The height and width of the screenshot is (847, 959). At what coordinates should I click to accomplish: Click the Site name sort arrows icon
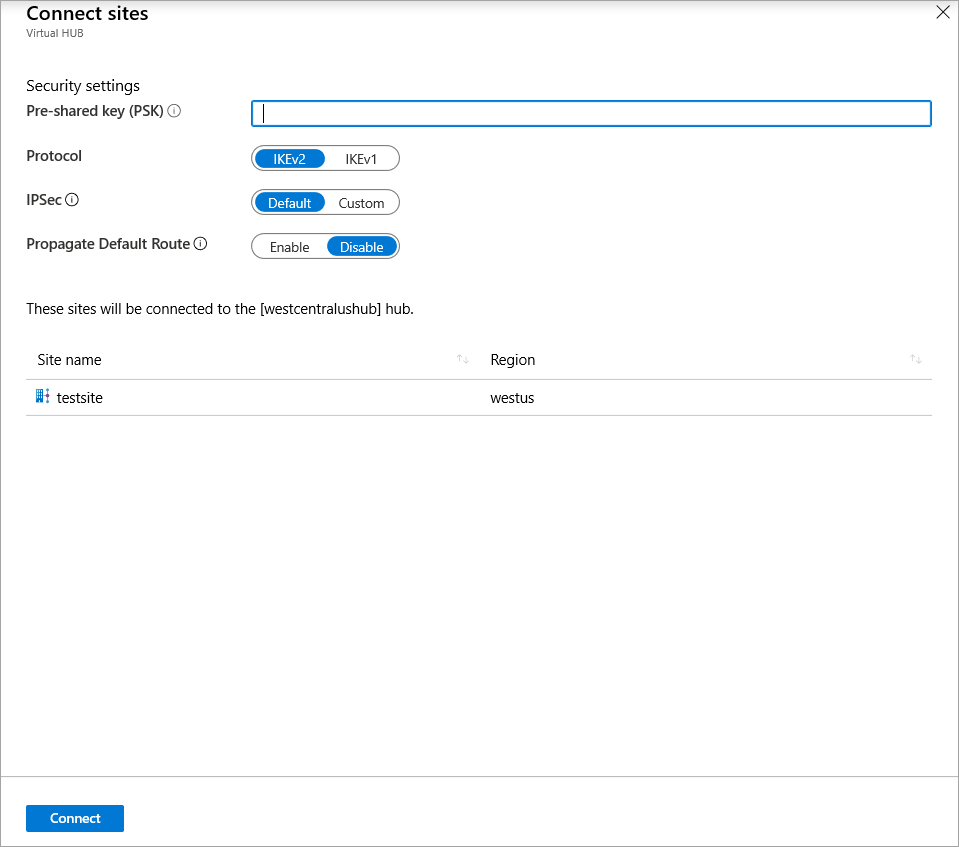pyautogui.click(x=463, y=360)
